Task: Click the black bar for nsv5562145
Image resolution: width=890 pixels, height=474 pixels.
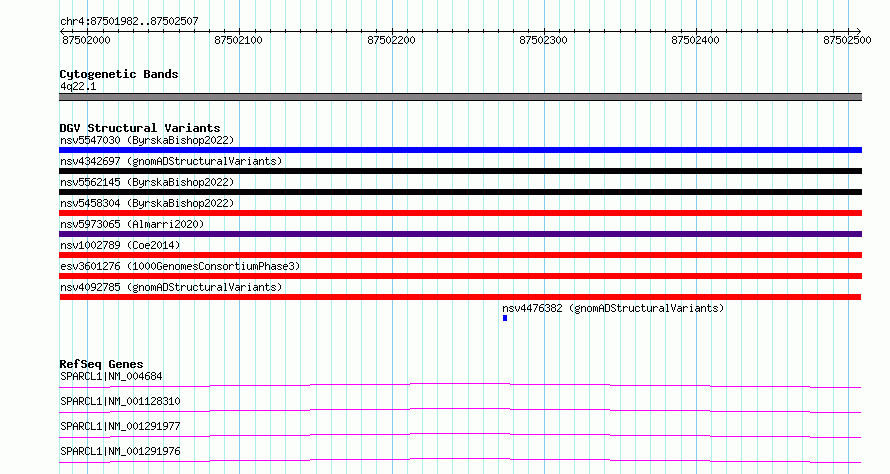Action: click(460, 192)
